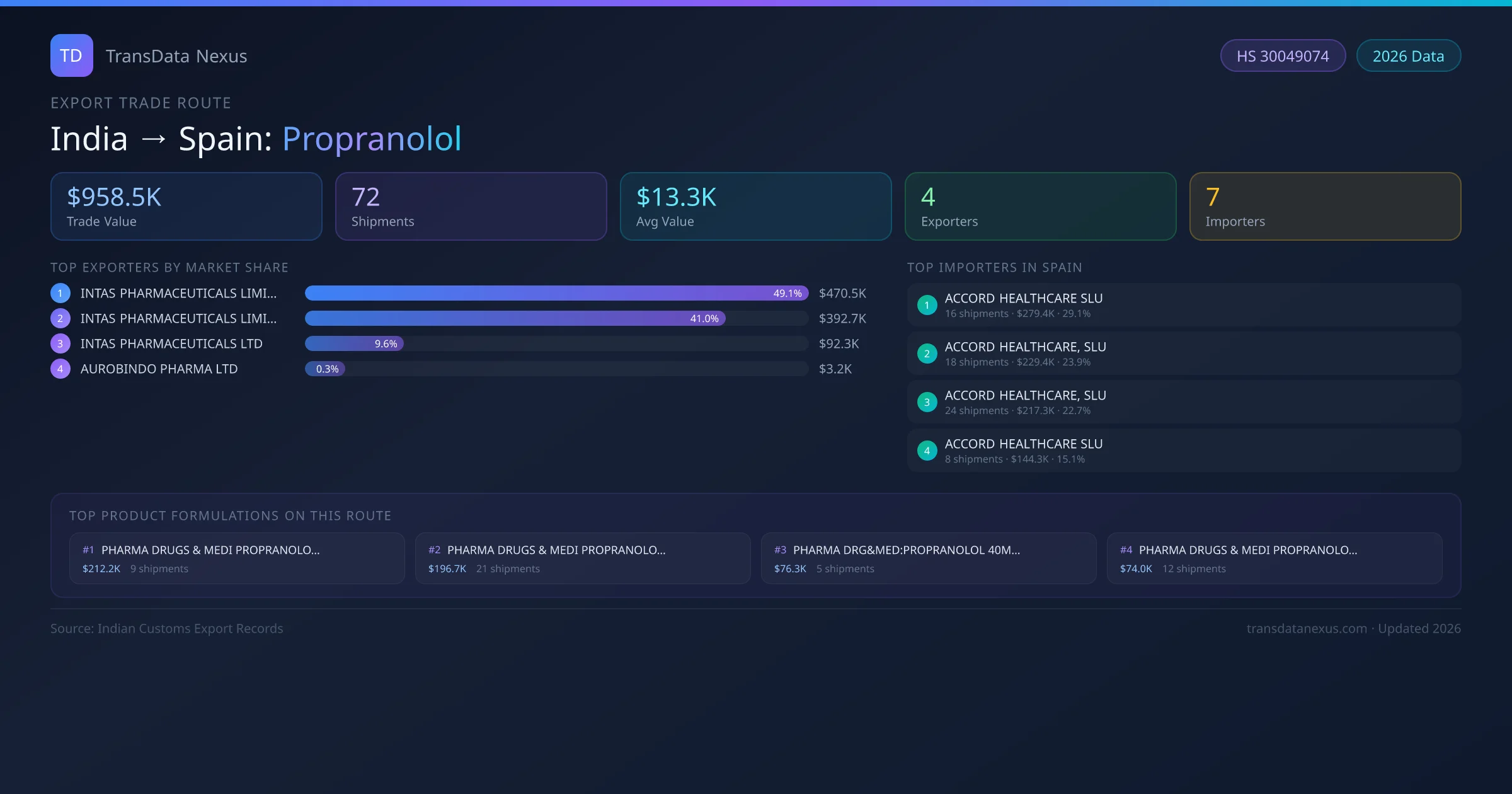Open the TOP EXPORTERS BY MARKET SHARE header

[169, 267]
